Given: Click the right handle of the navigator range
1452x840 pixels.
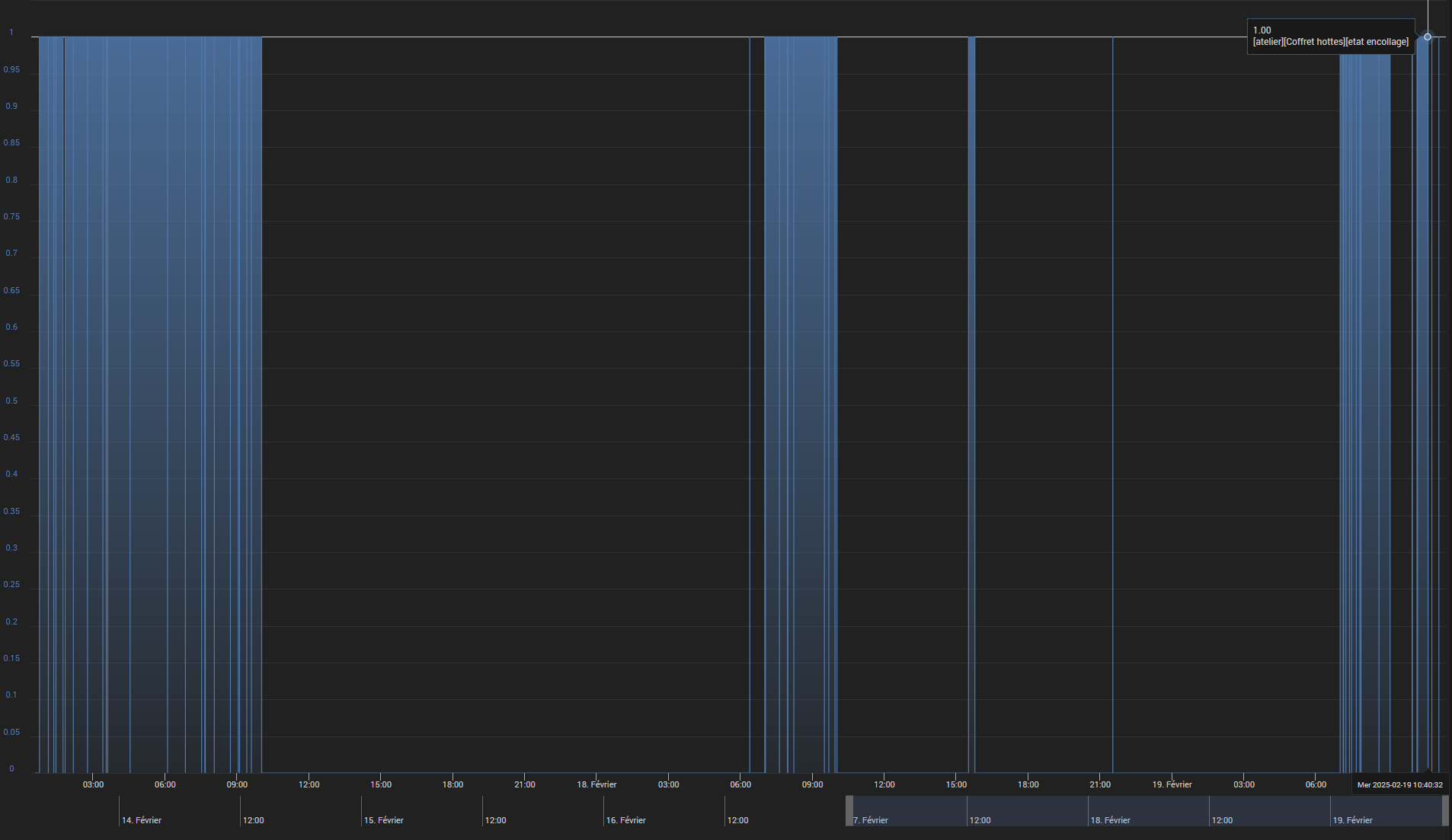Looking at the screenshot, I should click(1445, 811).
